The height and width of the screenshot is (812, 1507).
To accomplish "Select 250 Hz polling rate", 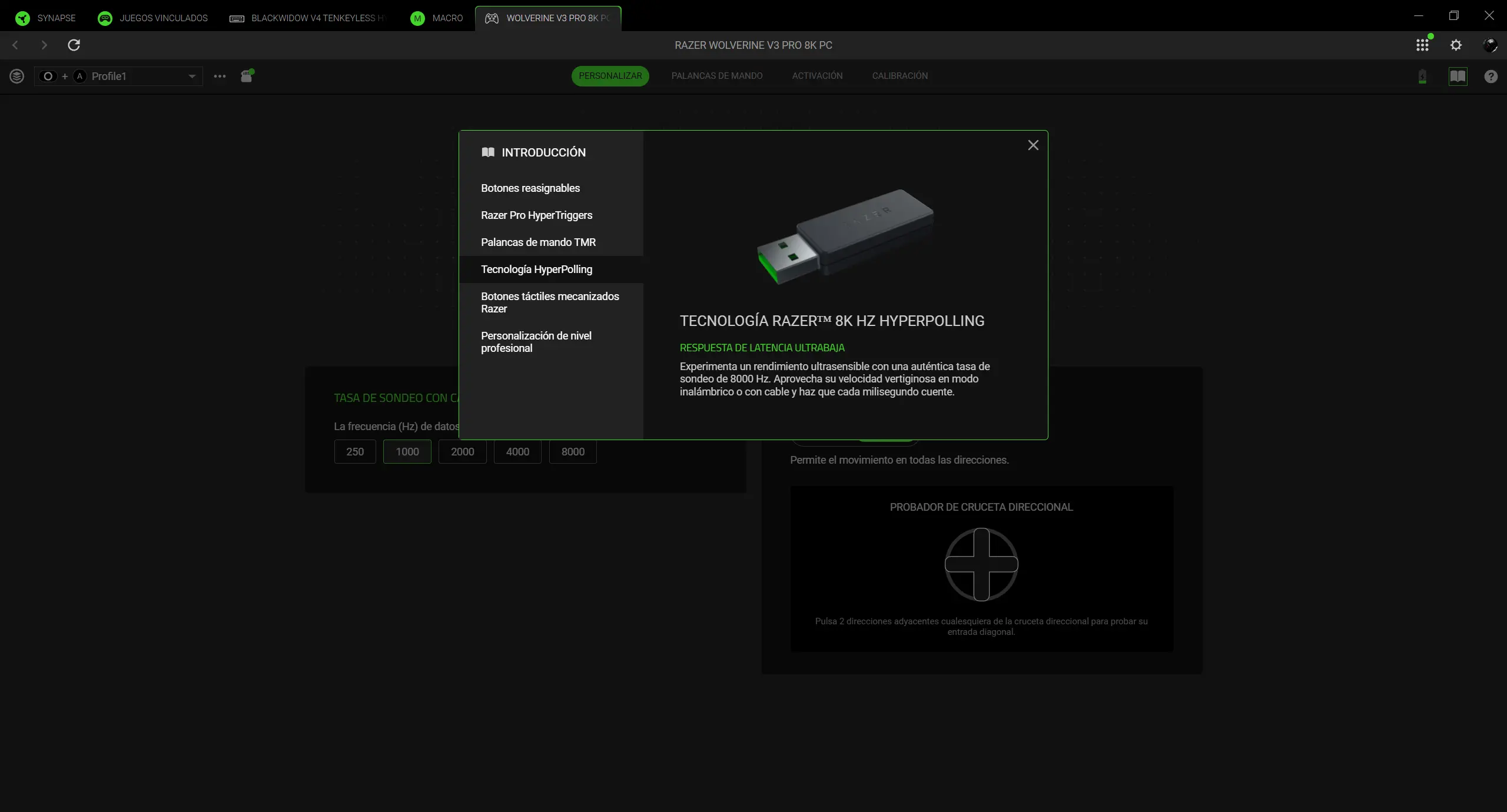I will pos(354,452).
